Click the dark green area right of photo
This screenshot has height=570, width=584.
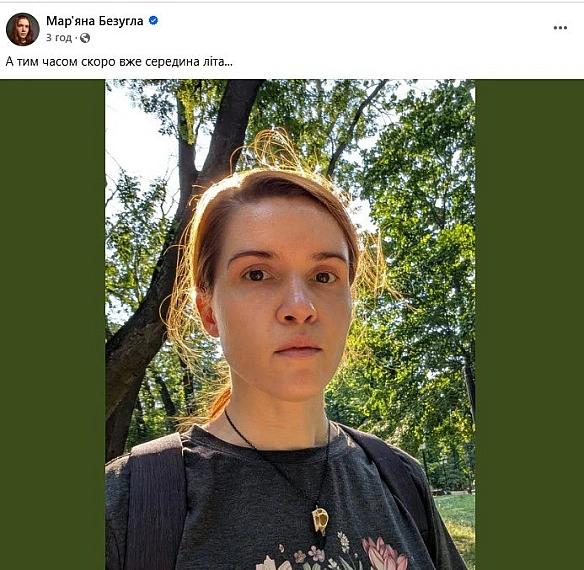click(x=529, y=324)
